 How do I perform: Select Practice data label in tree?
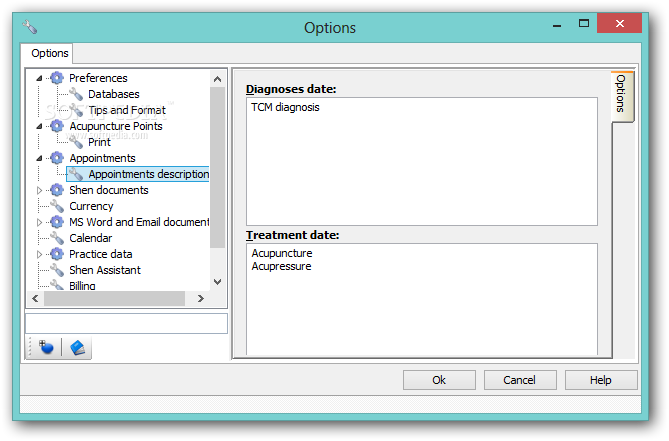(101, 254)
